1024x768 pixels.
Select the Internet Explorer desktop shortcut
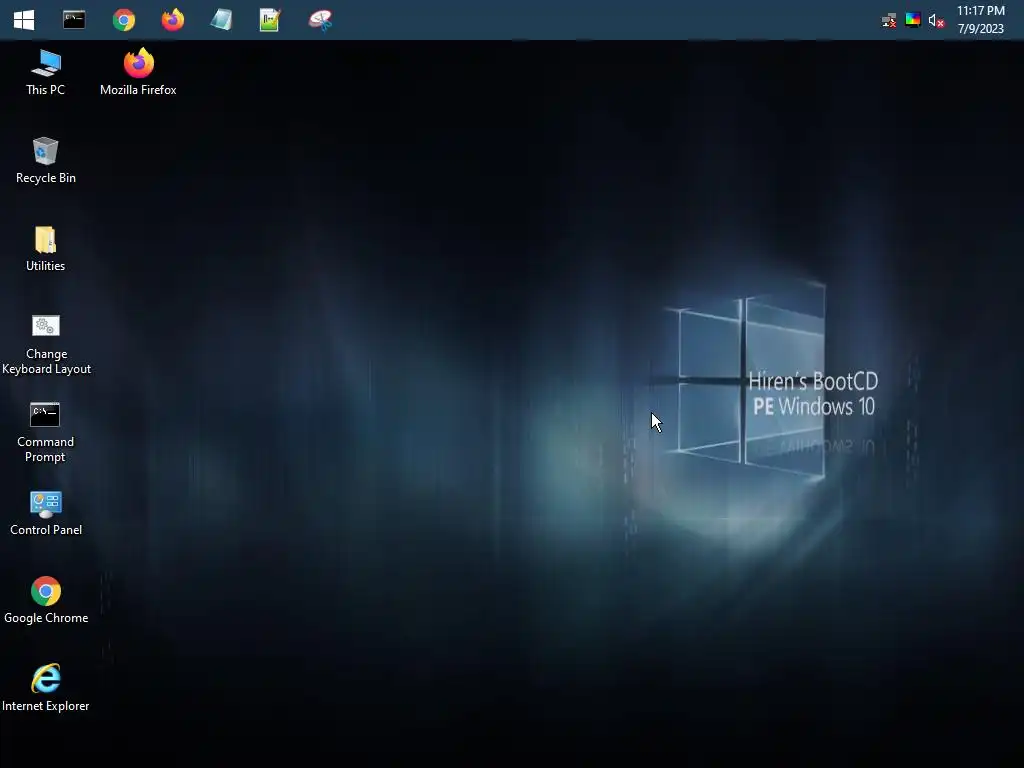click(46, 688)
